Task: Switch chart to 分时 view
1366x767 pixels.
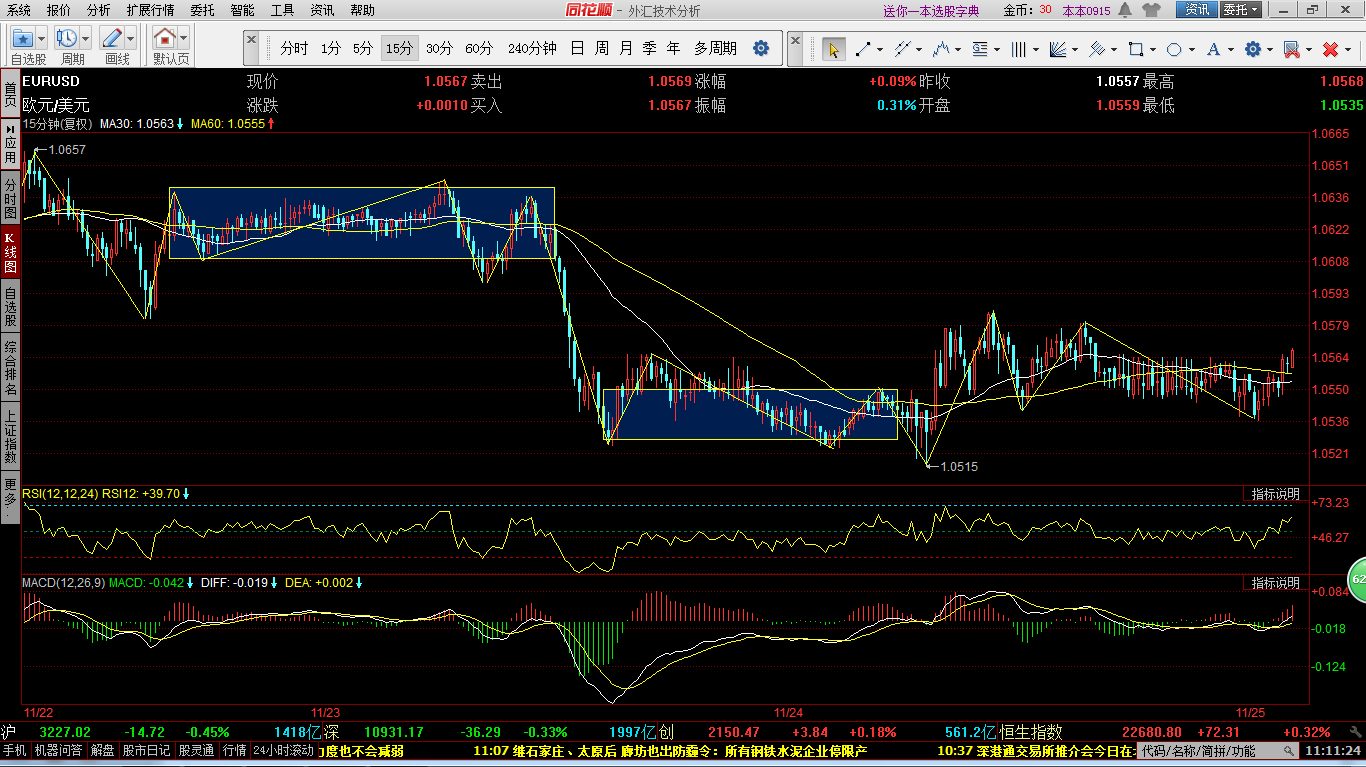Action: (x=294, y=48)
